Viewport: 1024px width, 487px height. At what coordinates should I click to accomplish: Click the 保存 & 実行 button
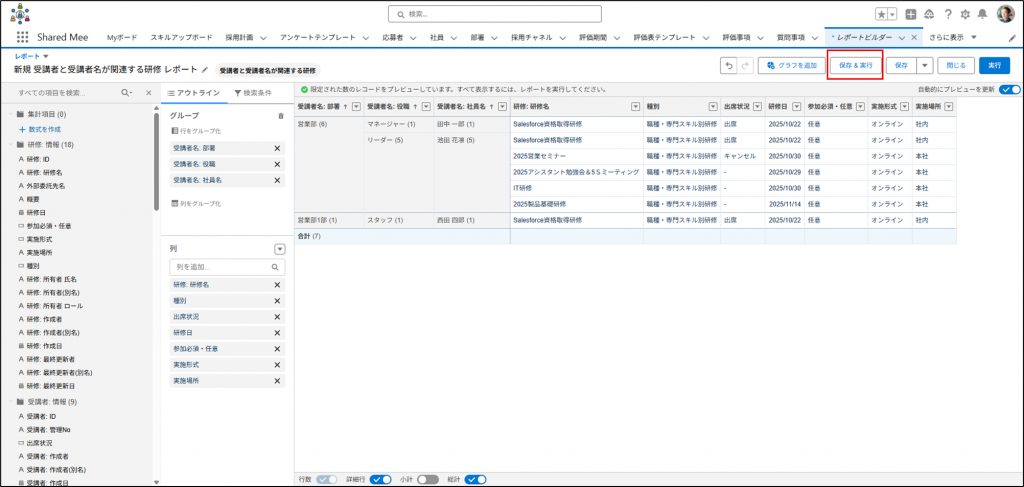(854, 65)
